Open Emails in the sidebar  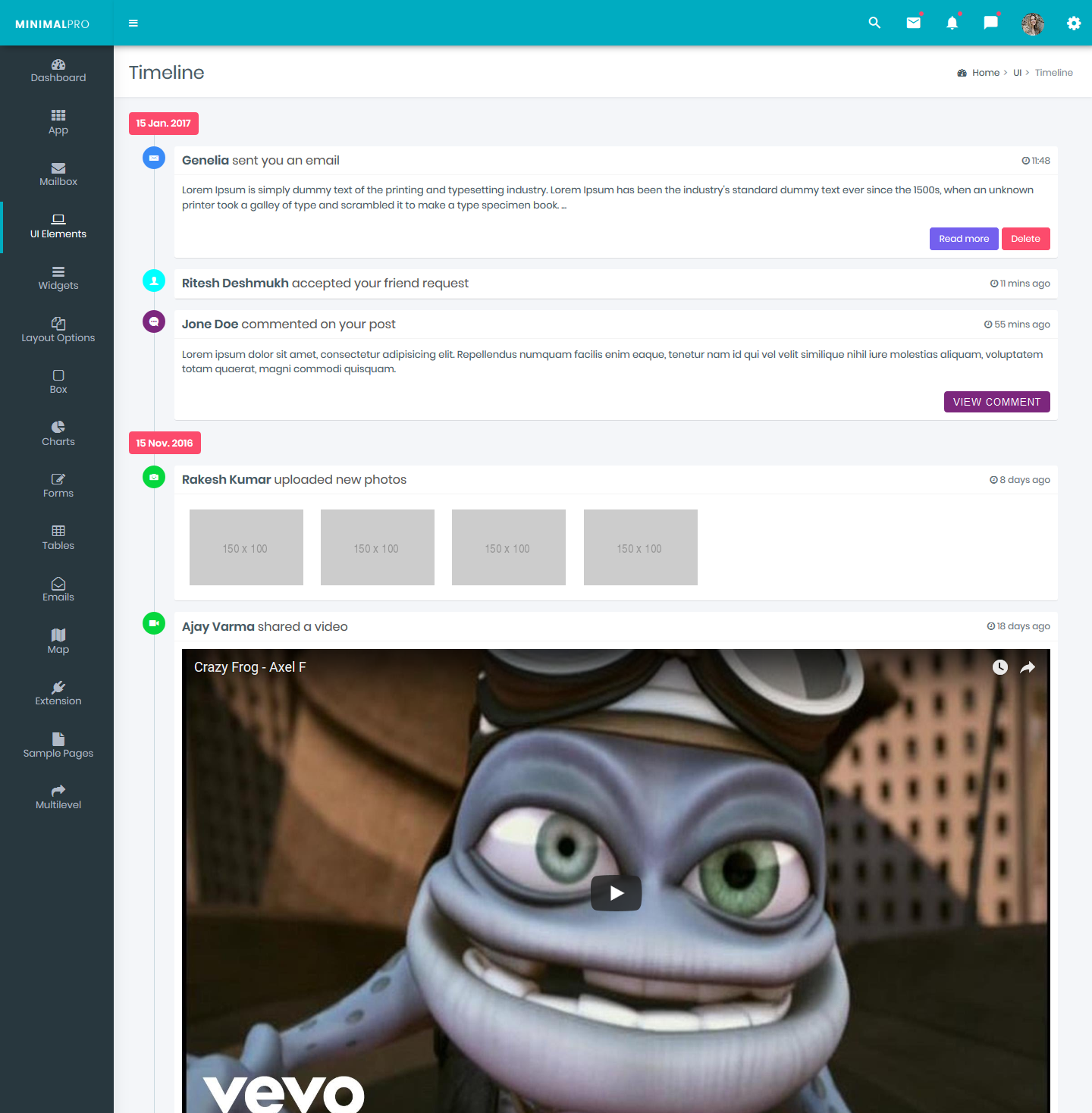[58, 590]
